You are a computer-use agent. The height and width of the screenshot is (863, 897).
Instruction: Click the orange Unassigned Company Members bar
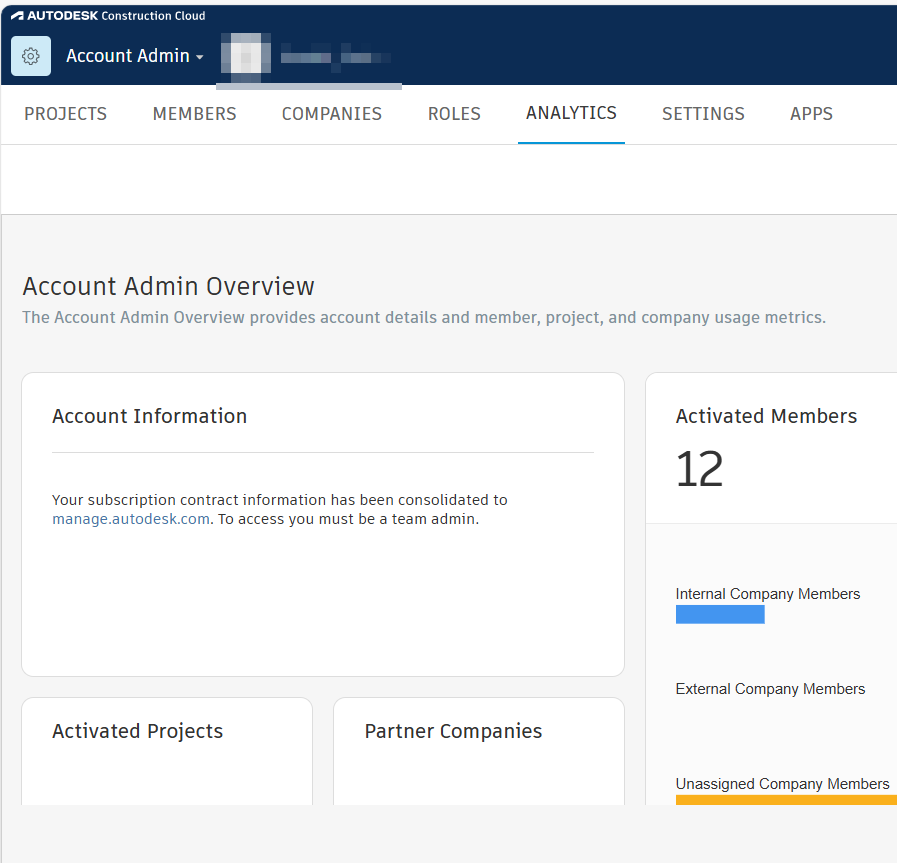point(786,800)
